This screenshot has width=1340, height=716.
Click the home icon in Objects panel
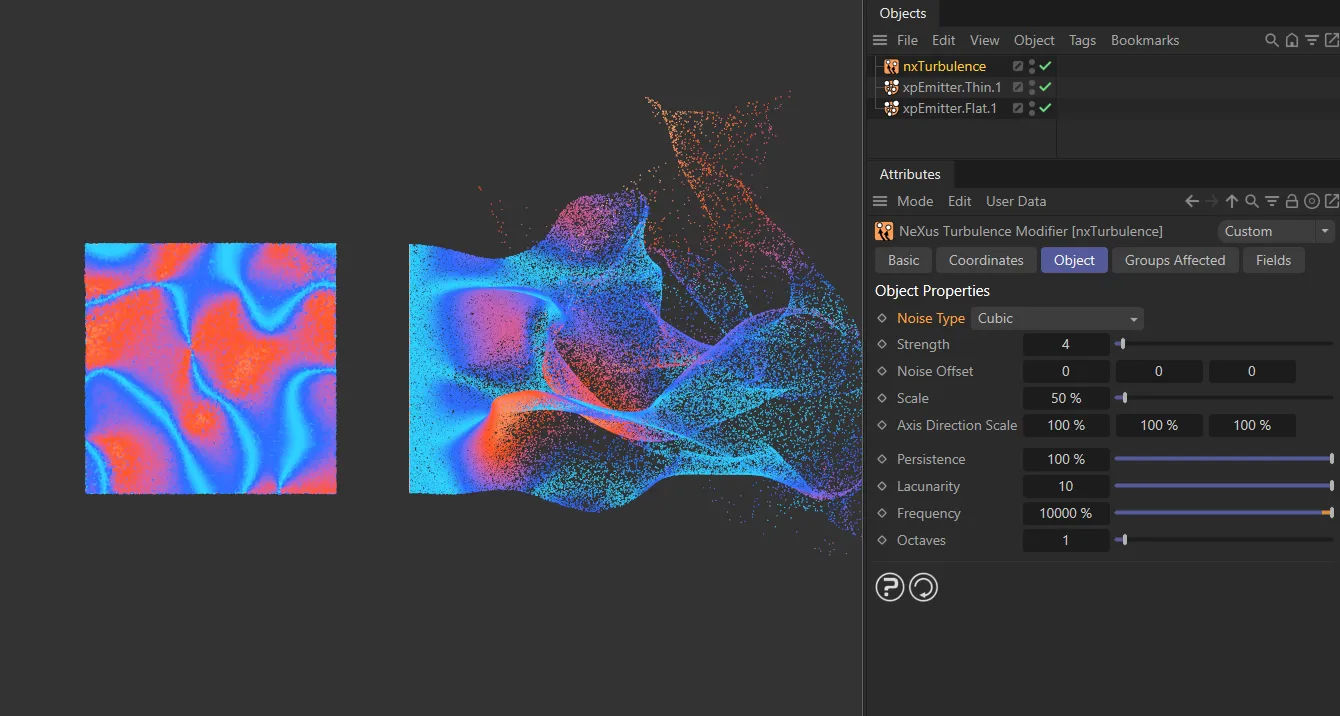click(x=1291, y=40)
